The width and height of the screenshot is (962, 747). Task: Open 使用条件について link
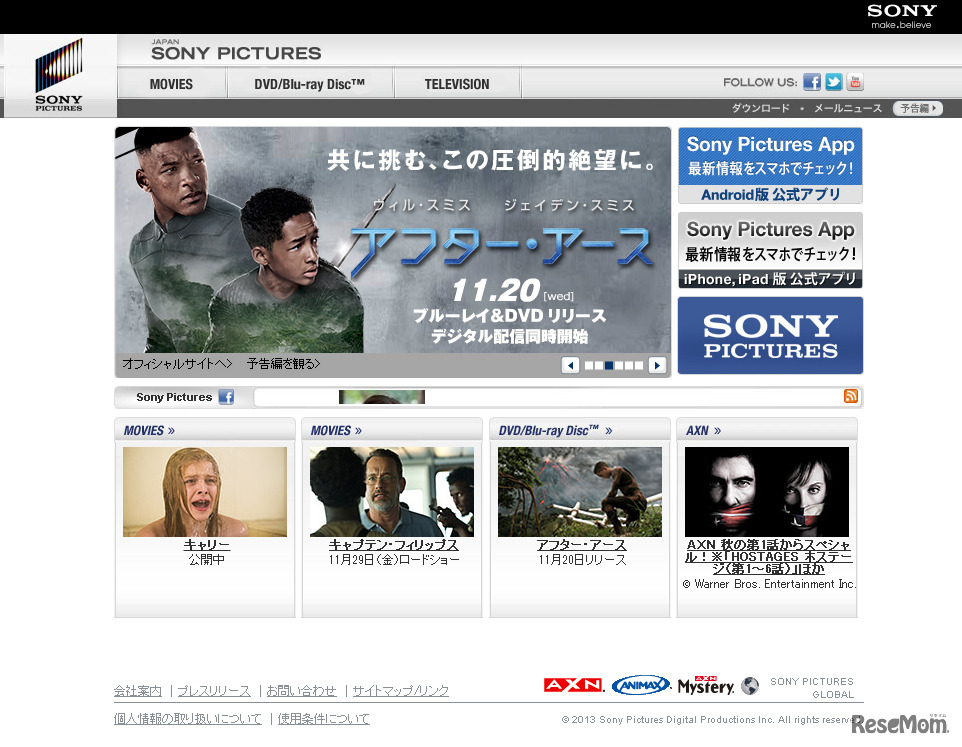pos(323,718)
